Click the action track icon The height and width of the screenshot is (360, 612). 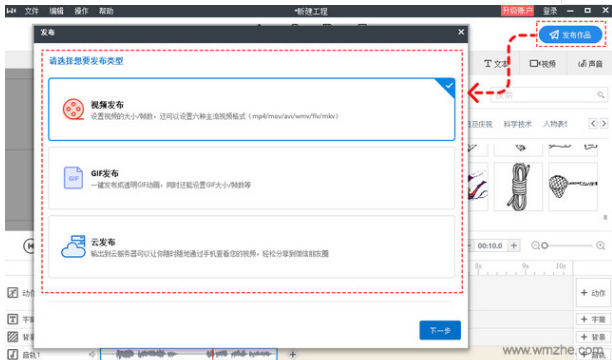point(13,292)
